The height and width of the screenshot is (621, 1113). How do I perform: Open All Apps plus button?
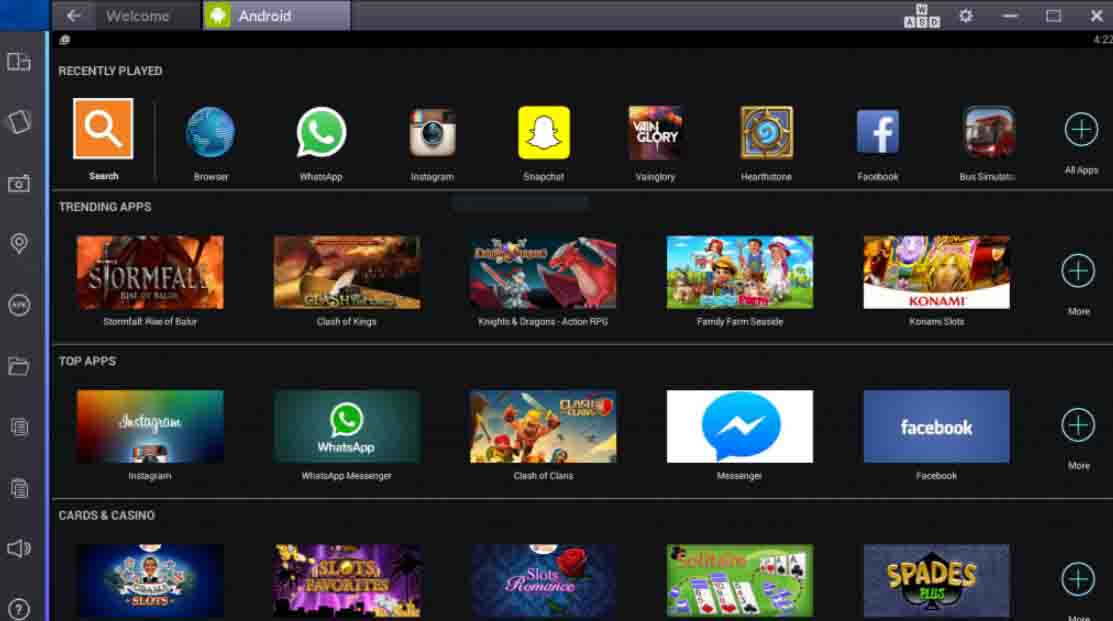point(1081,130)
